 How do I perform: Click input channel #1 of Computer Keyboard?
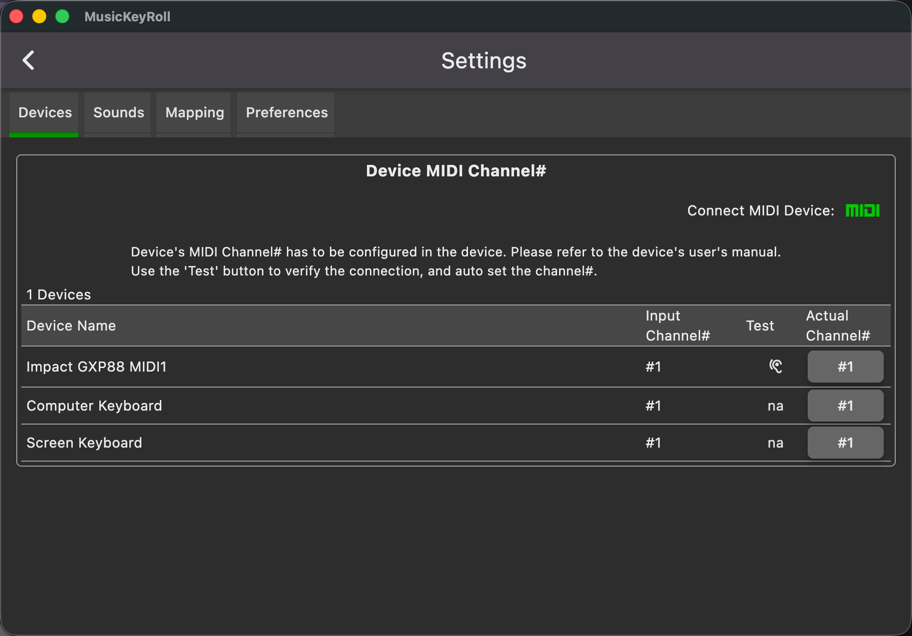(x=653, y=406)
